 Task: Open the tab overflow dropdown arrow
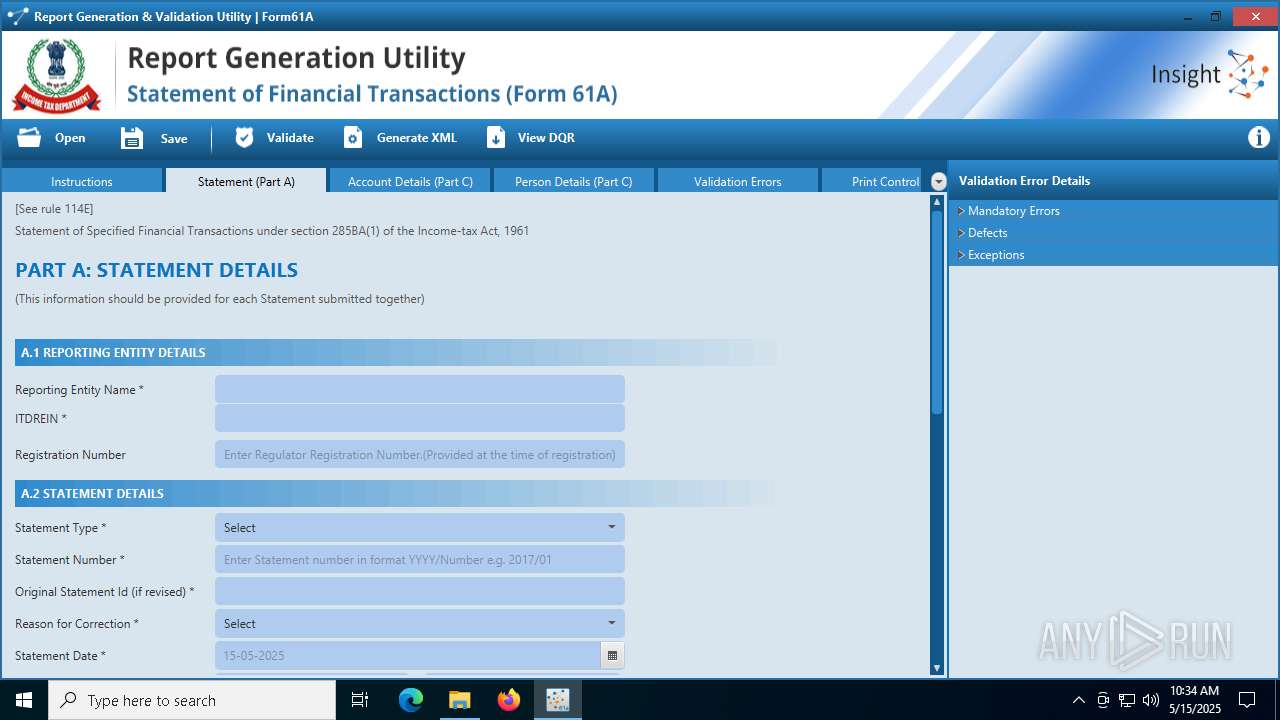click(938, 181)
